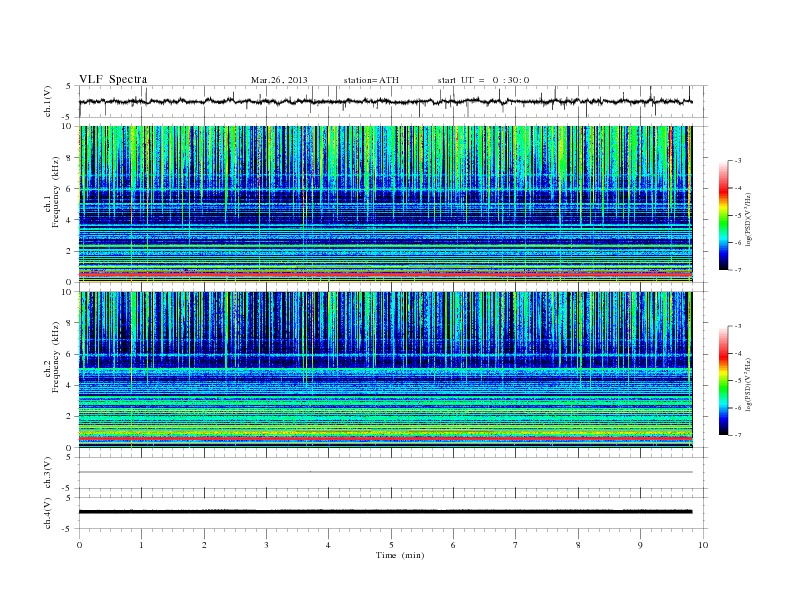Click the thick black ch.4 voltage trace

click(x=385, y=512)
